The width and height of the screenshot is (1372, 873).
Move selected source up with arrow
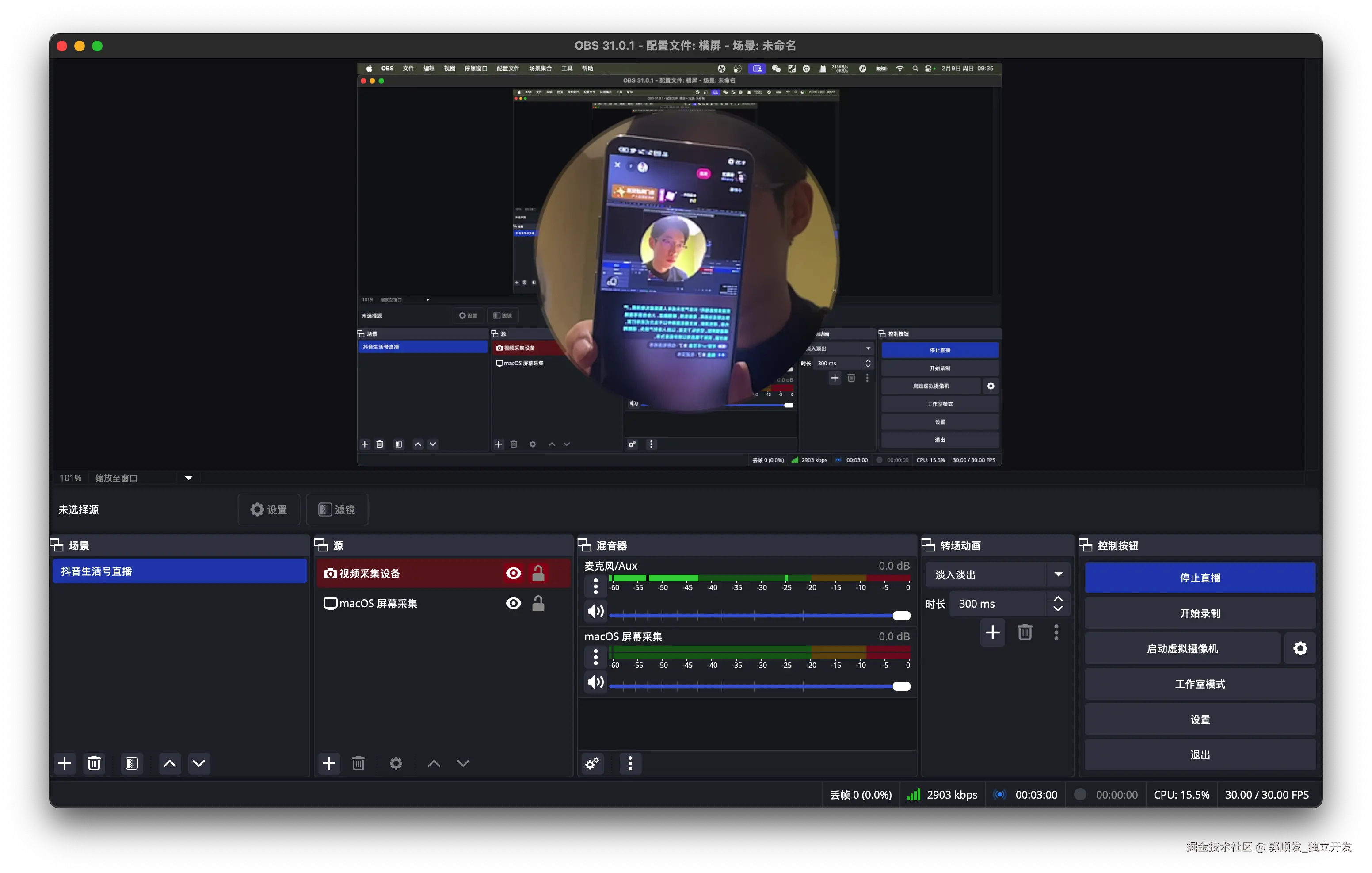pos(434,763)
